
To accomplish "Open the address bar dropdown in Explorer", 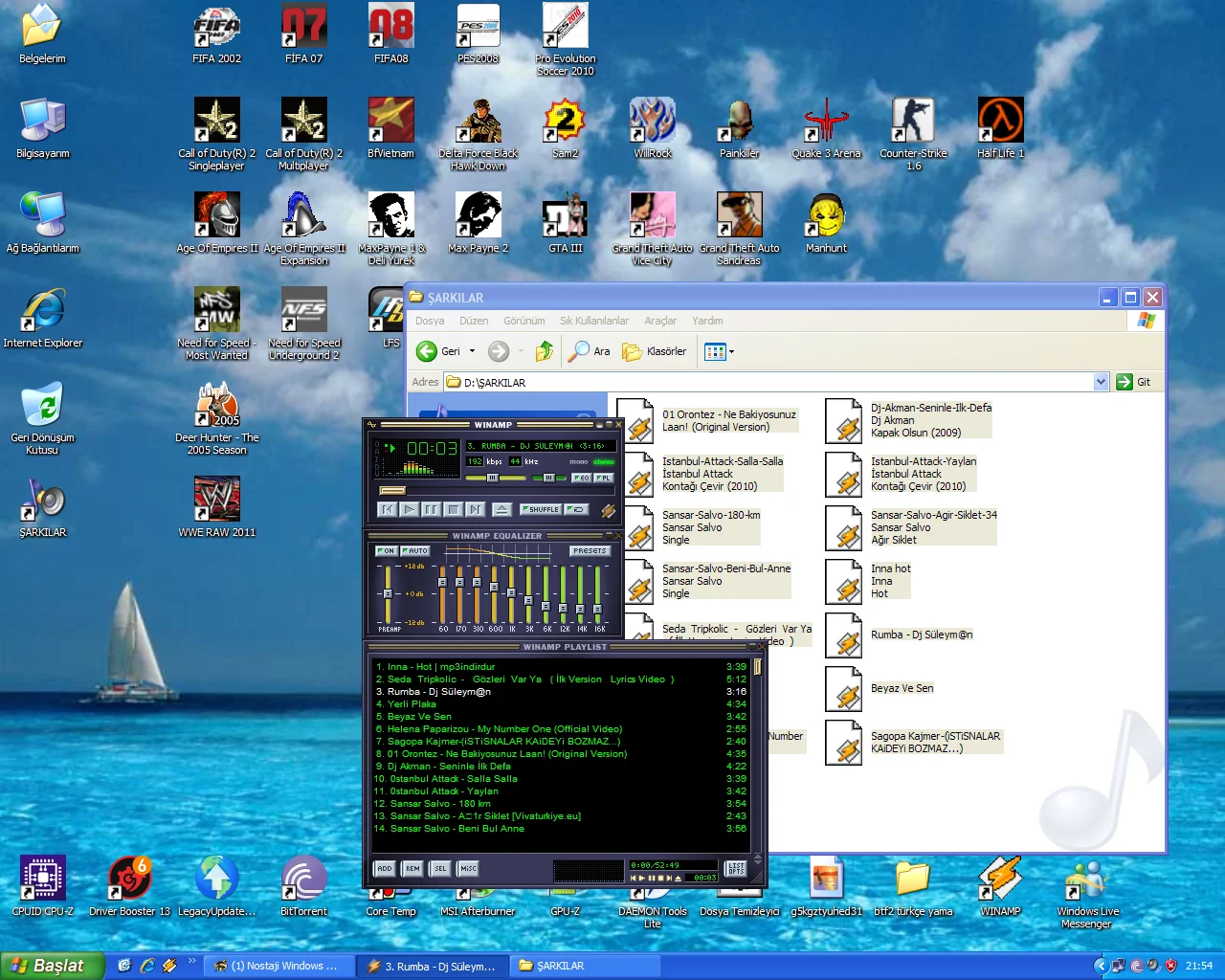I will 1101,382.
